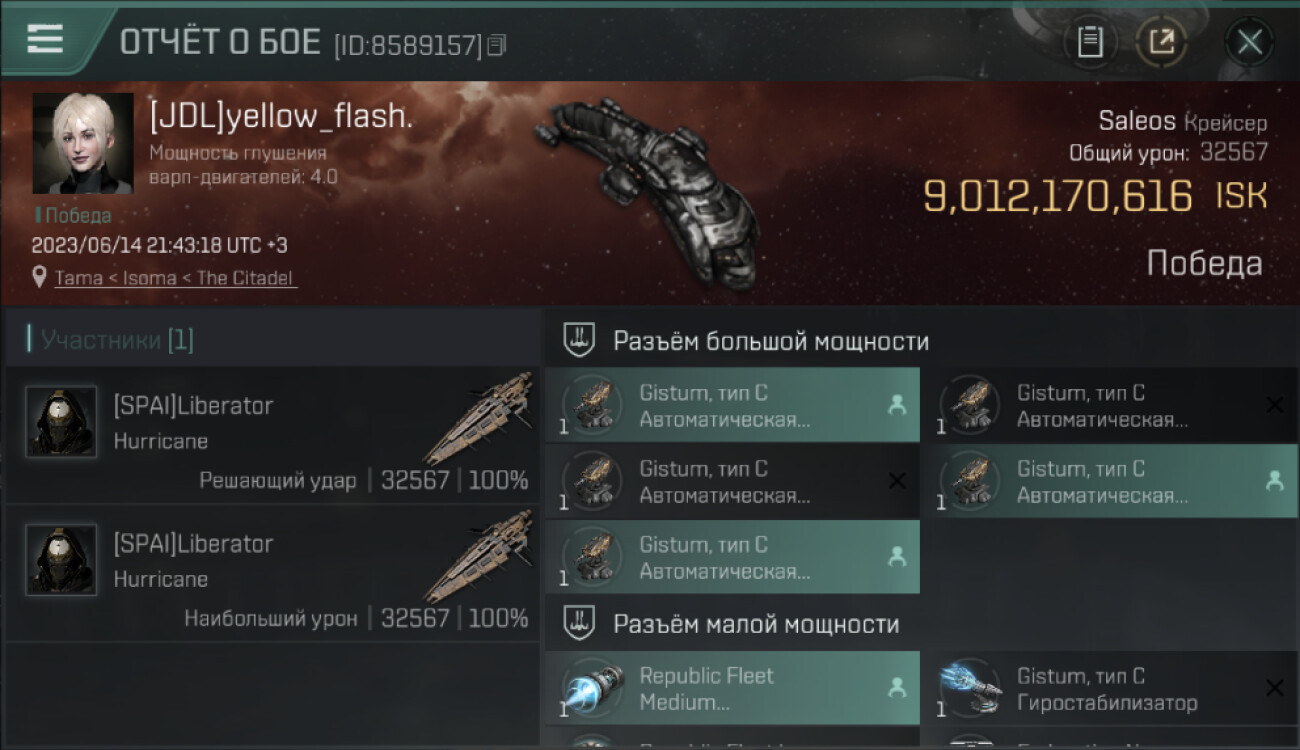Toggle X mark on Gistum Гиростабилизатор module
This screenshot has width=1300, height=750.
click(1274, 688)
